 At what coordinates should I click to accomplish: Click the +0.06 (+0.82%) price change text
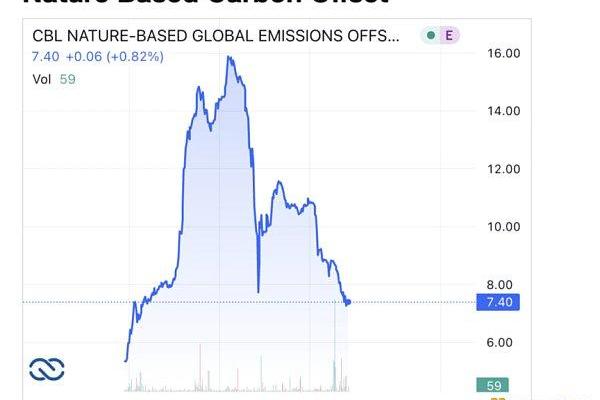click(115, 57)
